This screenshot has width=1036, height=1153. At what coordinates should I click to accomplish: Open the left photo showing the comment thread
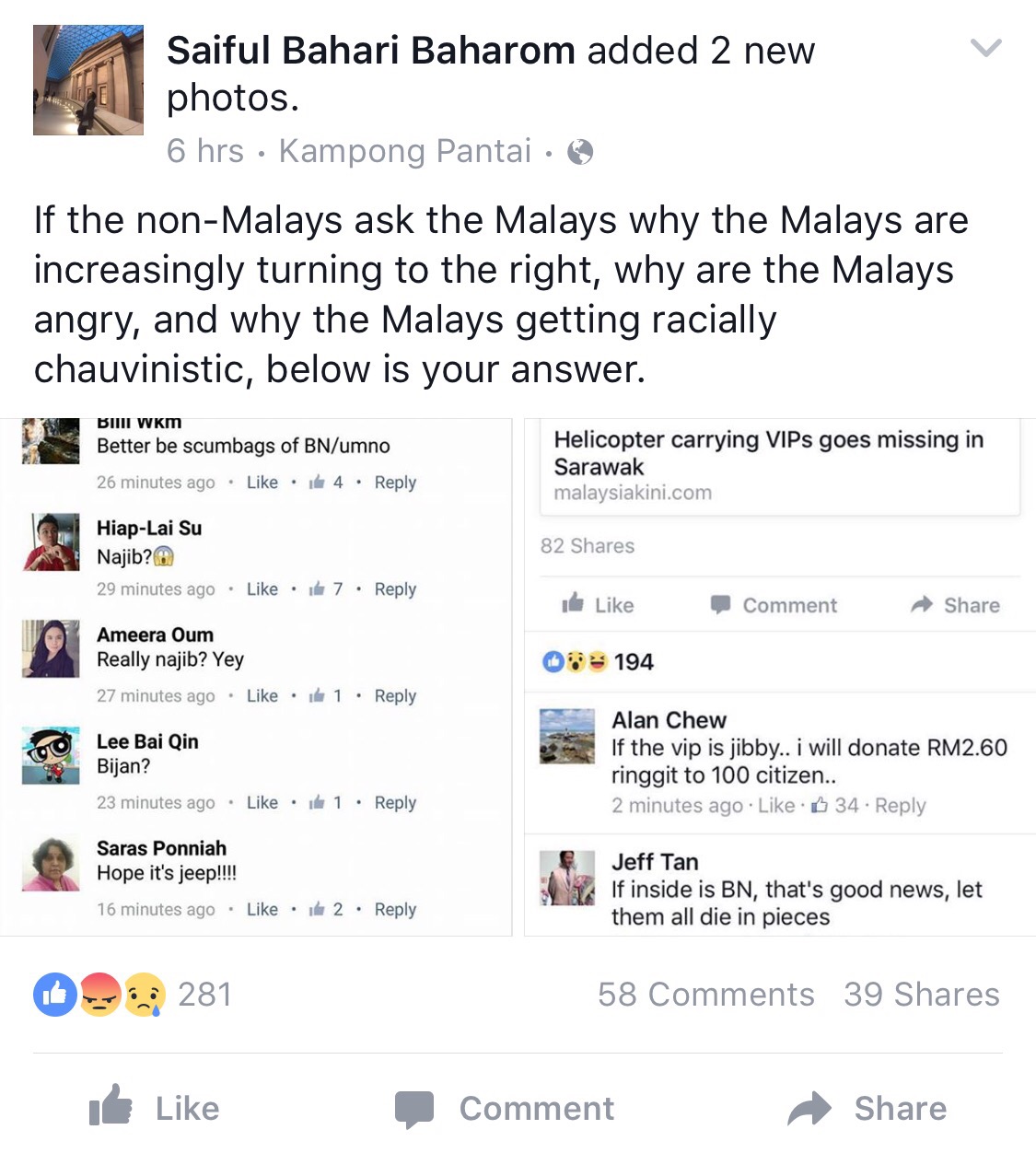click(256, 677)
